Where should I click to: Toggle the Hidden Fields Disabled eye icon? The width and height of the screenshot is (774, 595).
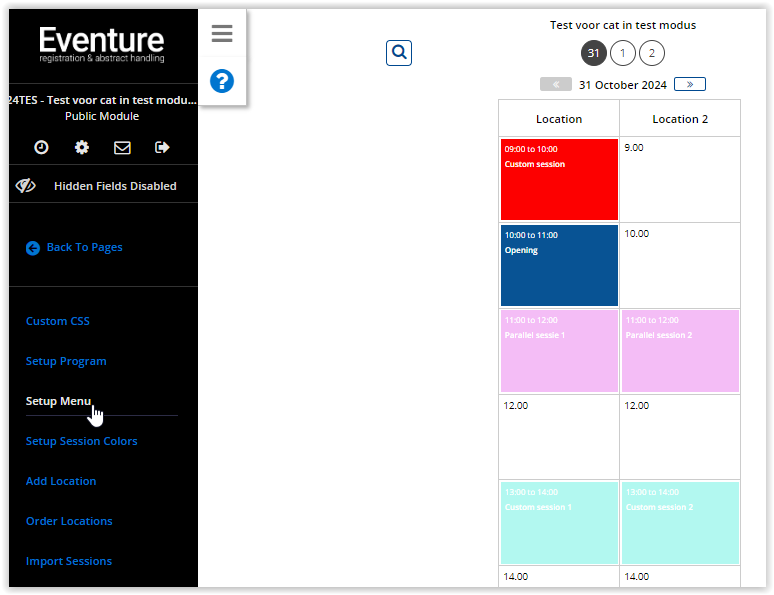26,186
